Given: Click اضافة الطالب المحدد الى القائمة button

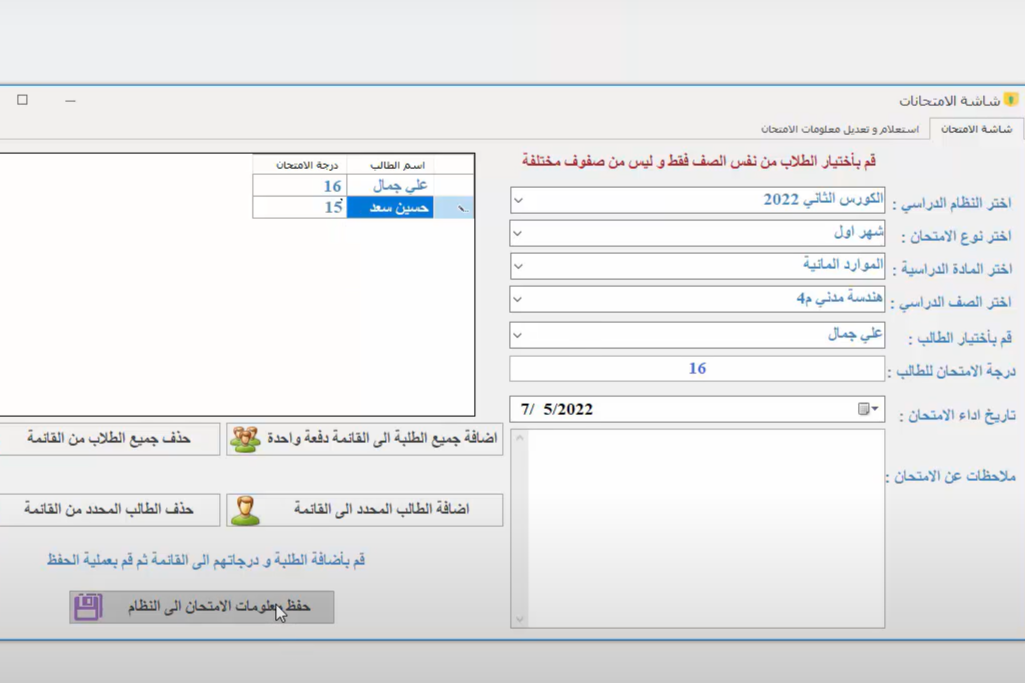Looking at the screenshot, I should point(365,510).
